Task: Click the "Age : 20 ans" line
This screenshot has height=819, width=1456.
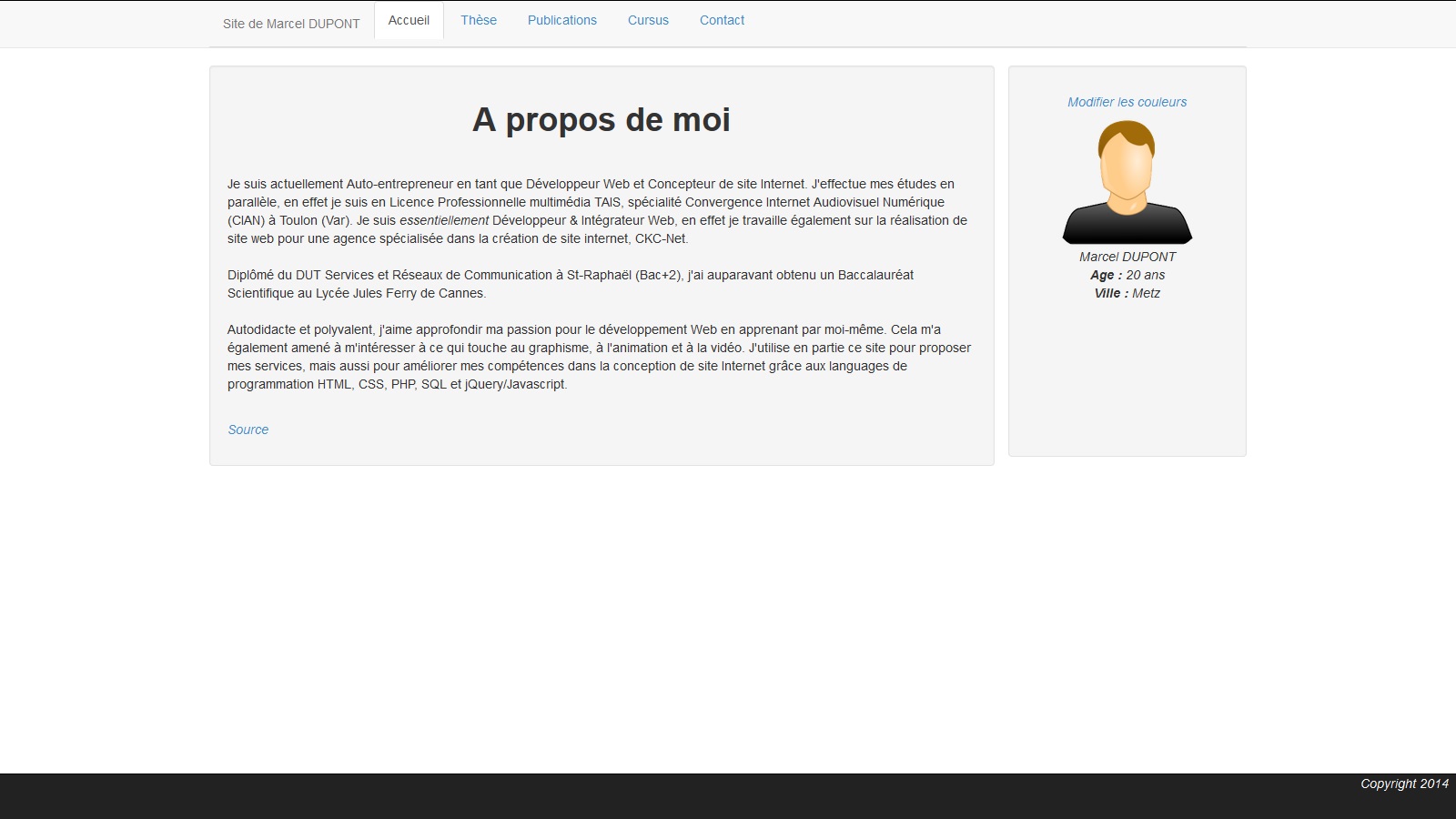Action: 1127,275
